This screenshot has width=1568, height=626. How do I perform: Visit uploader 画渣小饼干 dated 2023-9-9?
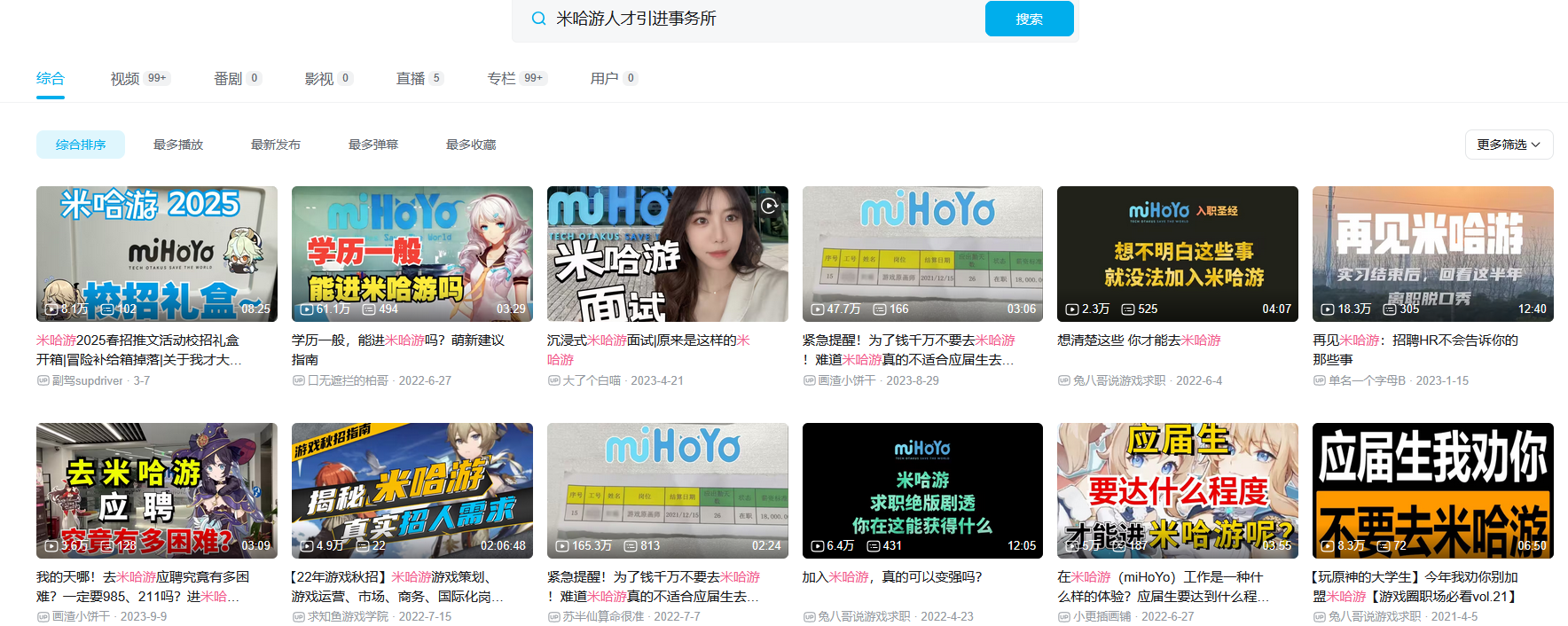81,616
